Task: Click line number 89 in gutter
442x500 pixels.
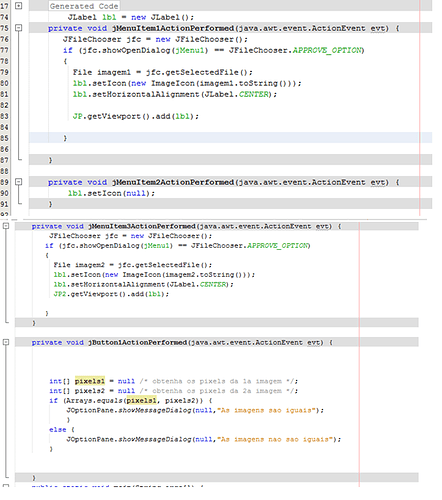Action: point(4,182)
